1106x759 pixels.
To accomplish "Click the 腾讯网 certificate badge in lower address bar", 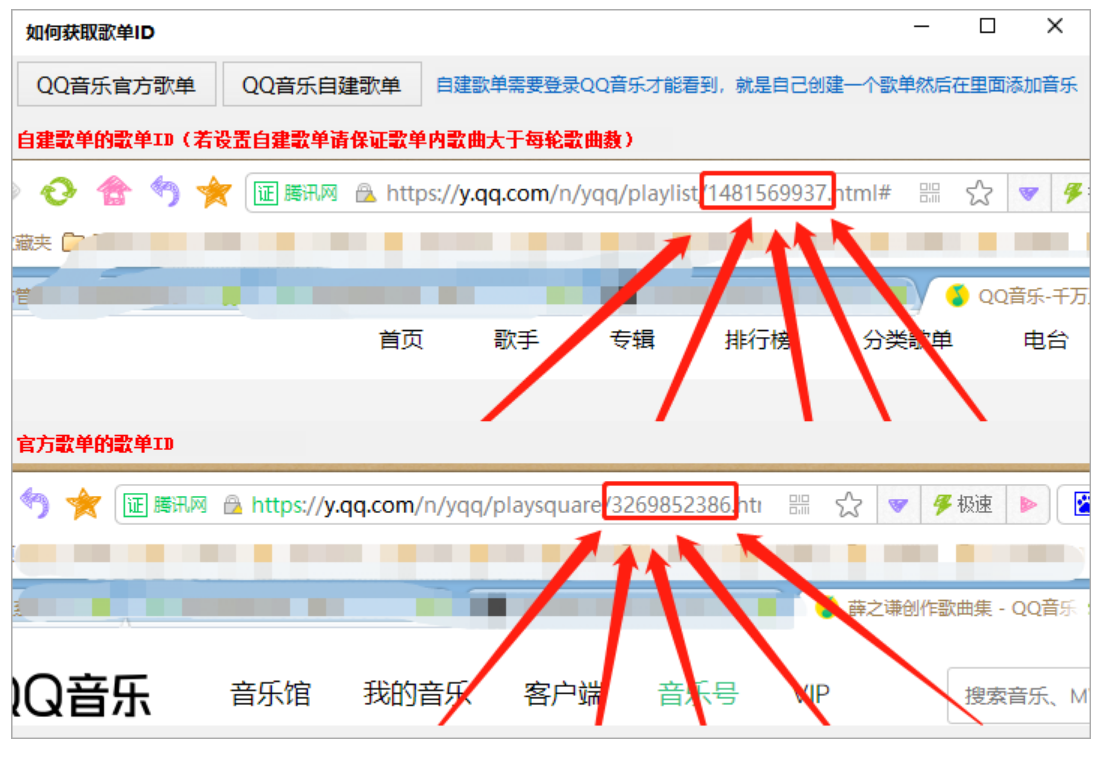I will point(166,504).
